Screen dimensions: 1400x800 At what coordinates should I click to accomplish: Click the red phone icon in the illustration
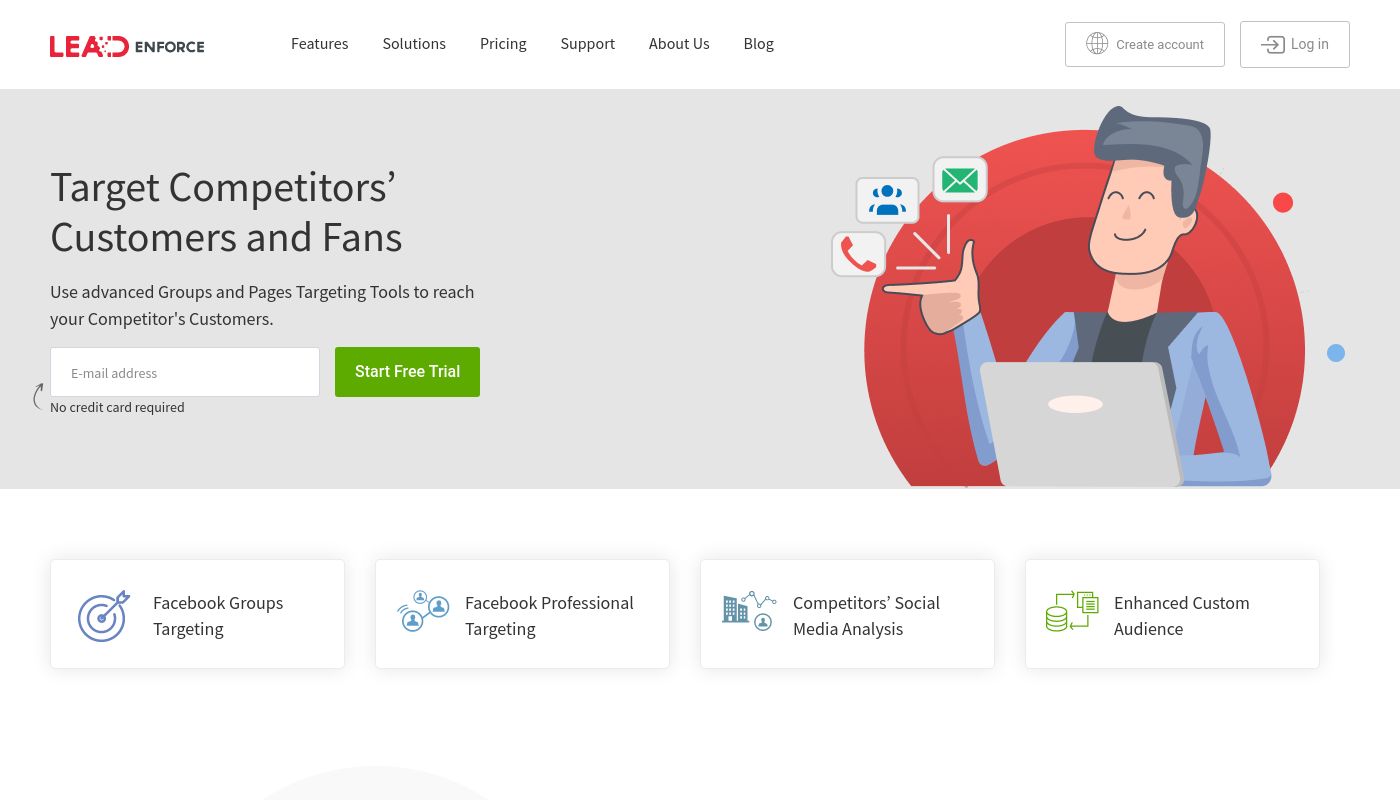click(x=858, y=253)
